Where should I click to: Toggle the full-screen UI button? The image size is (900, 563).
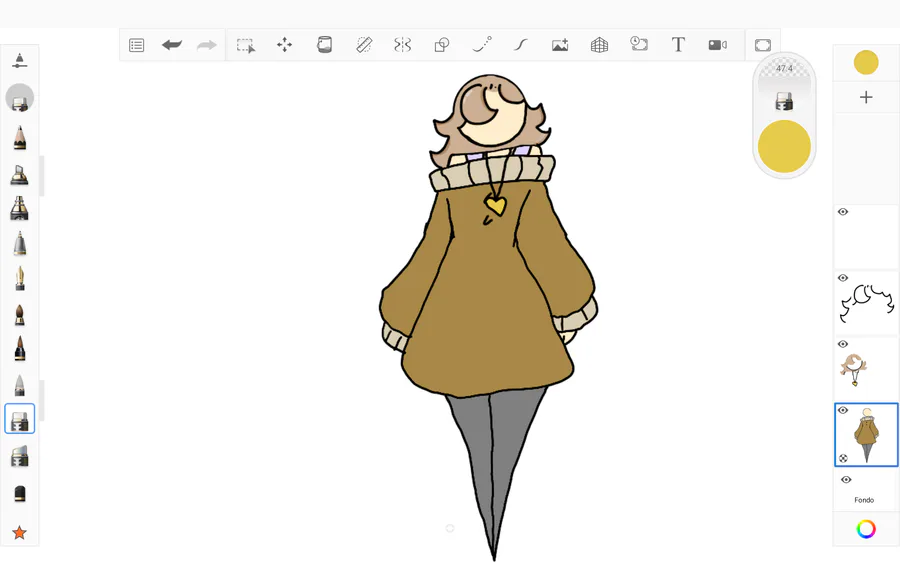click(x=763, y=45)
